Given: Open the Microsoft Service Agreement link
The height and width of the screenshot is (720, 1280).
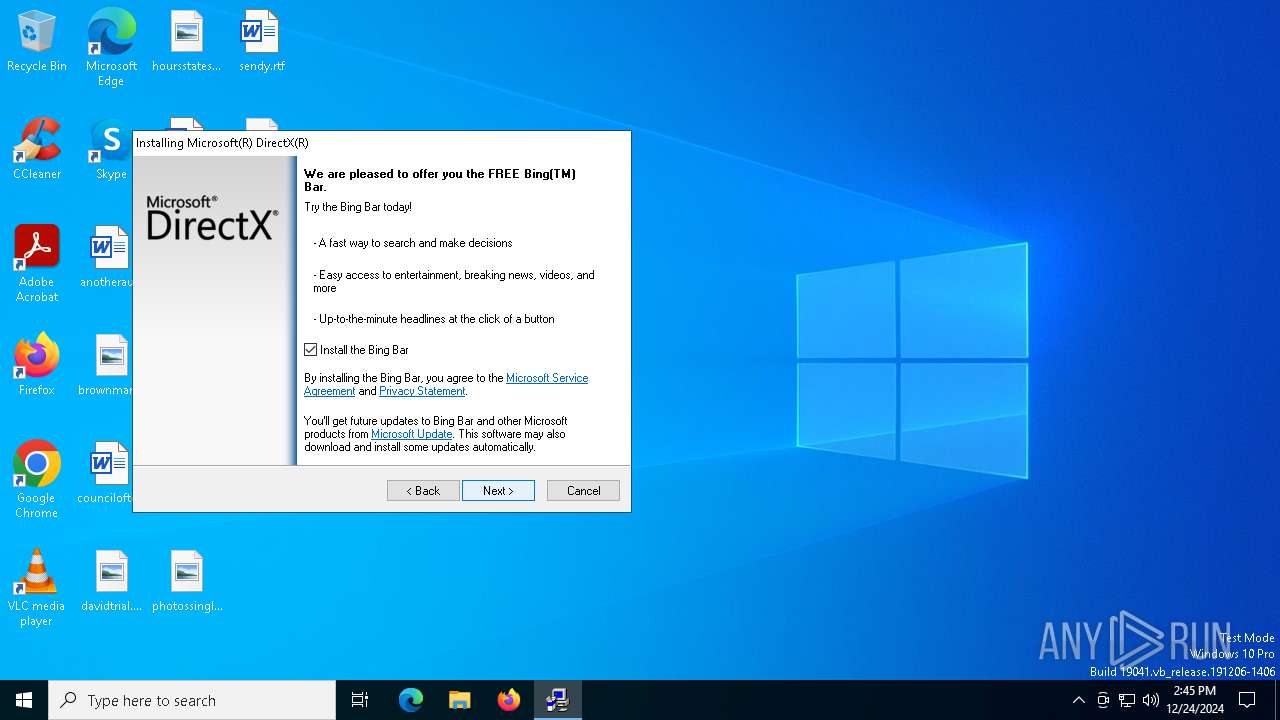Looking at the screenshot, I should coord(546,378).
